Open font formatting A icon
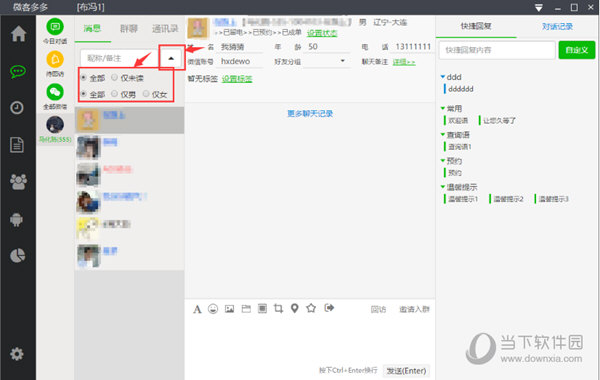 [x=197, y=309]
